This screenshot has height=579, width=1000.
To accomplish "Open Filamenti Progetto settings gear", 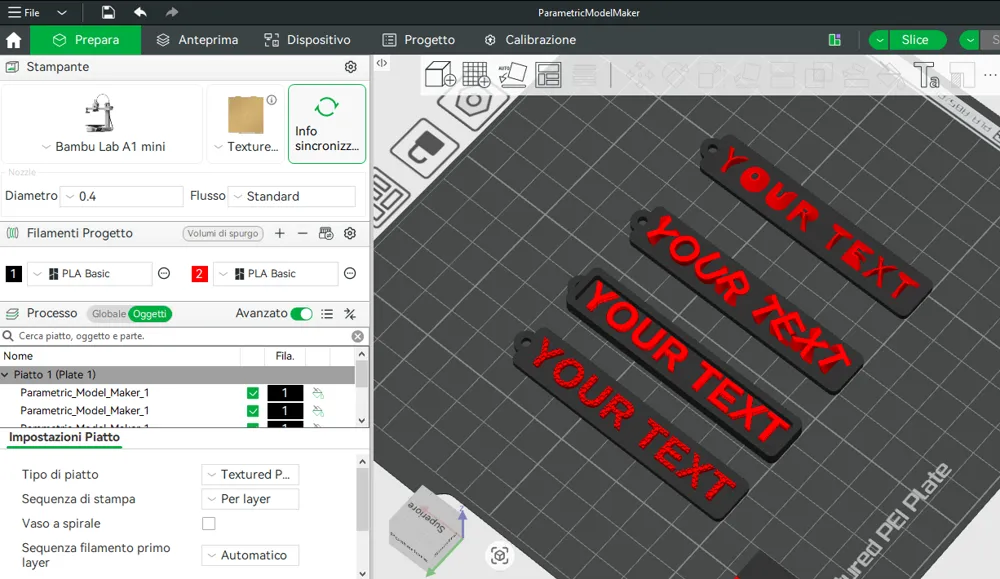I will pyautogui.click(x=349, y=233).
